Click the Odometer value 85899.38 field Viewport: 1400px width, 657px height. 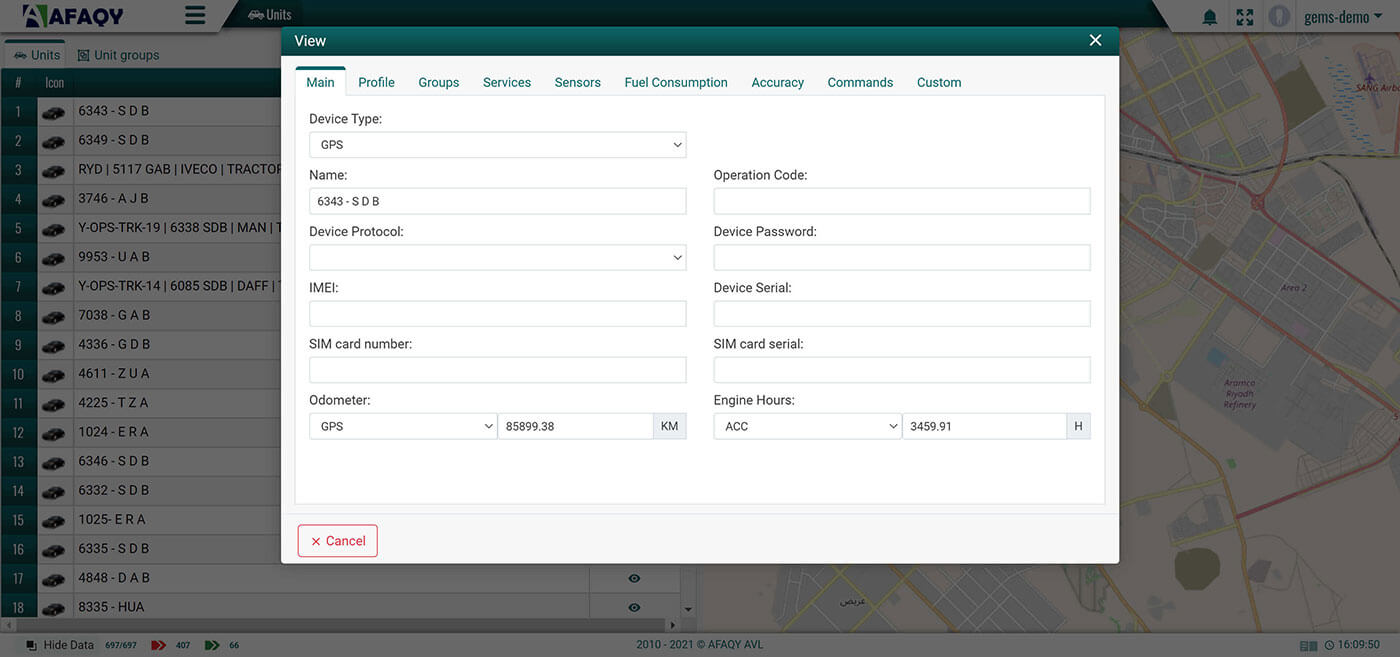pos(576,426)
